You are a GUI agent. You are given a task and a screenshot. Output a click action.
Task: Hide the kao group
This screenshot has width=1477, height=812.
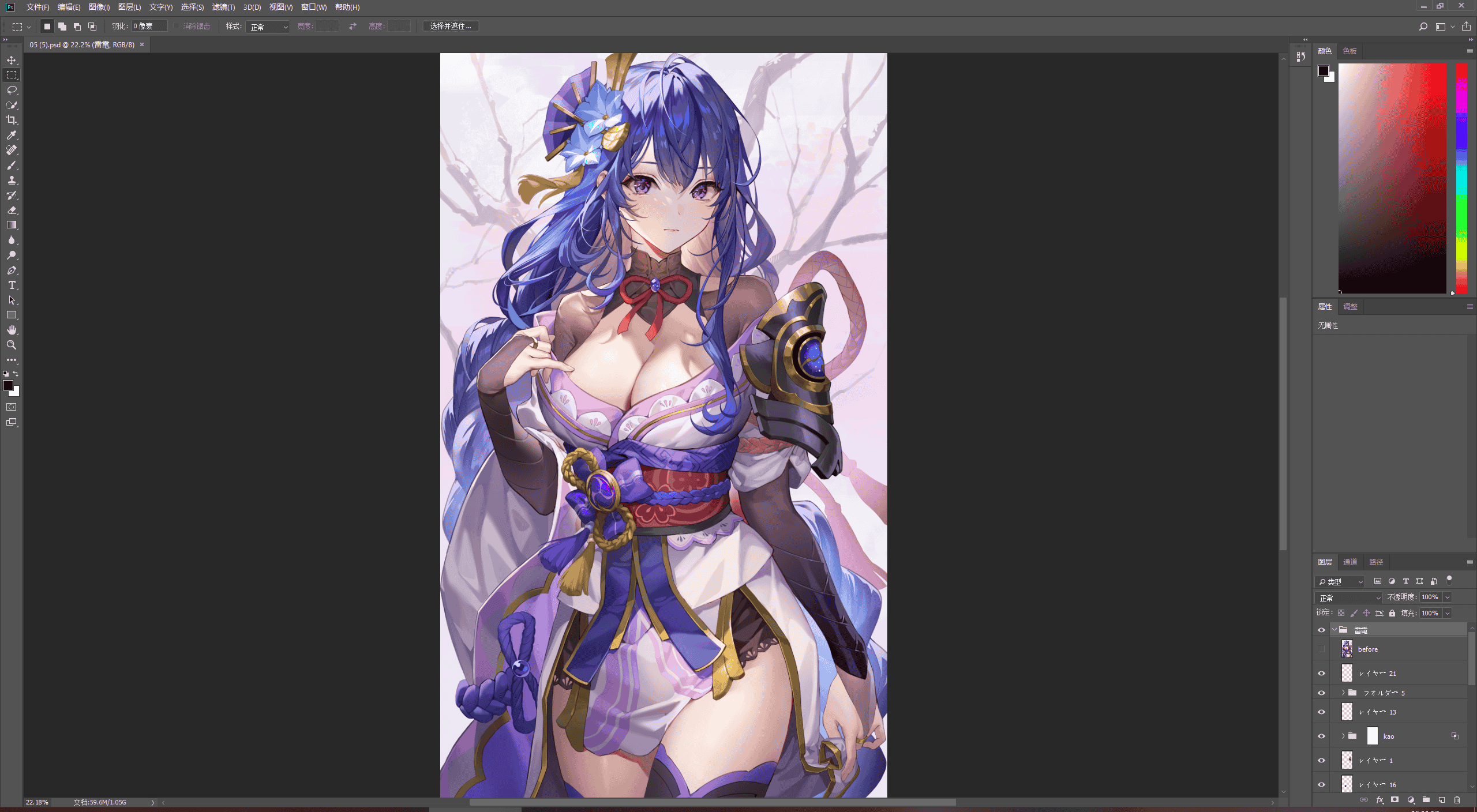(x=1321, y=736)
